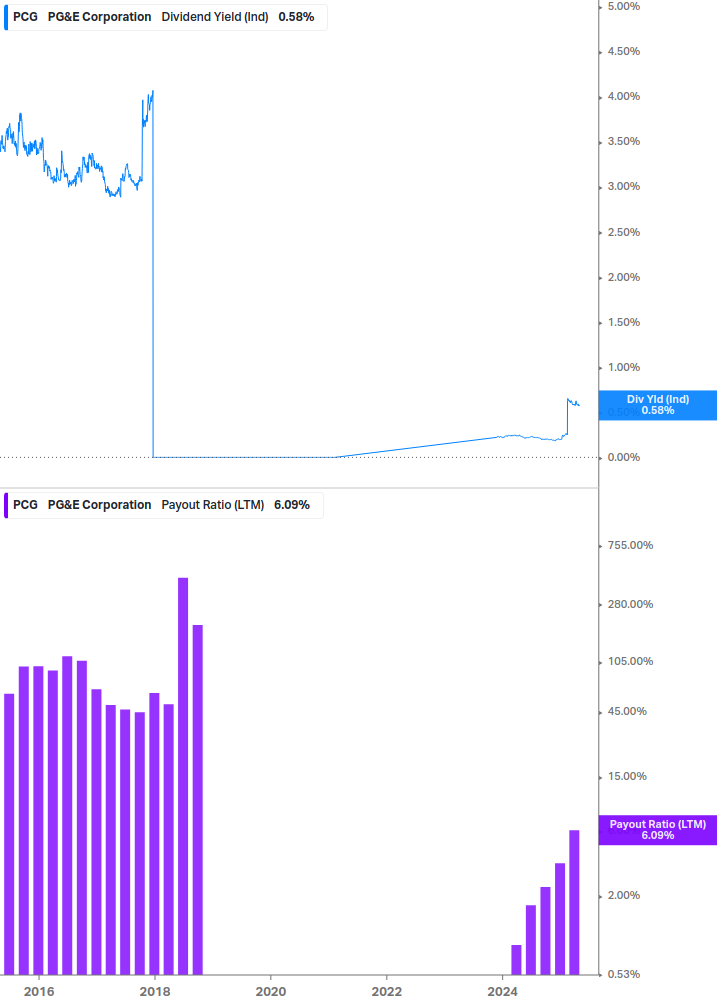Click the blue PCG series color bar

click(6, 17)
